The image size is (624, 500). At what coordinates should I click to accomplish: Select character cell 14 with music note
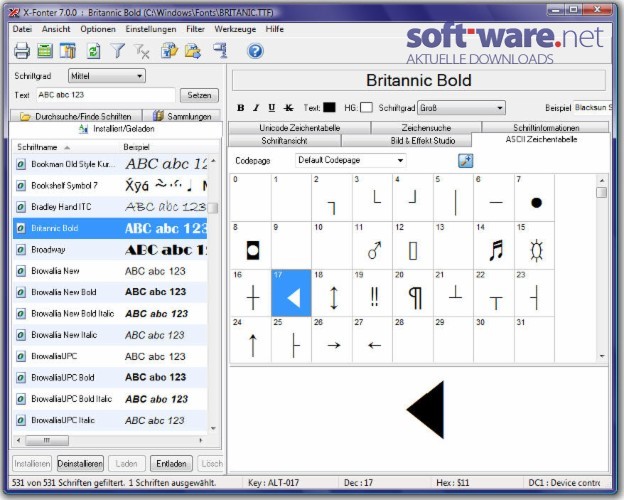click(494, 246)
